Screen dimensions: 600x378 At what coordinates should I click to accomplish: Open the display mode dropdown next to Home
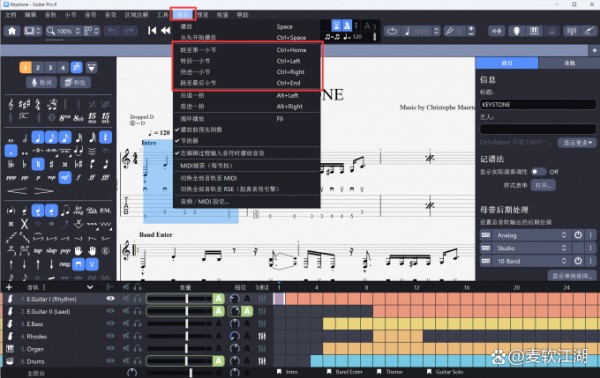(32, 31)
